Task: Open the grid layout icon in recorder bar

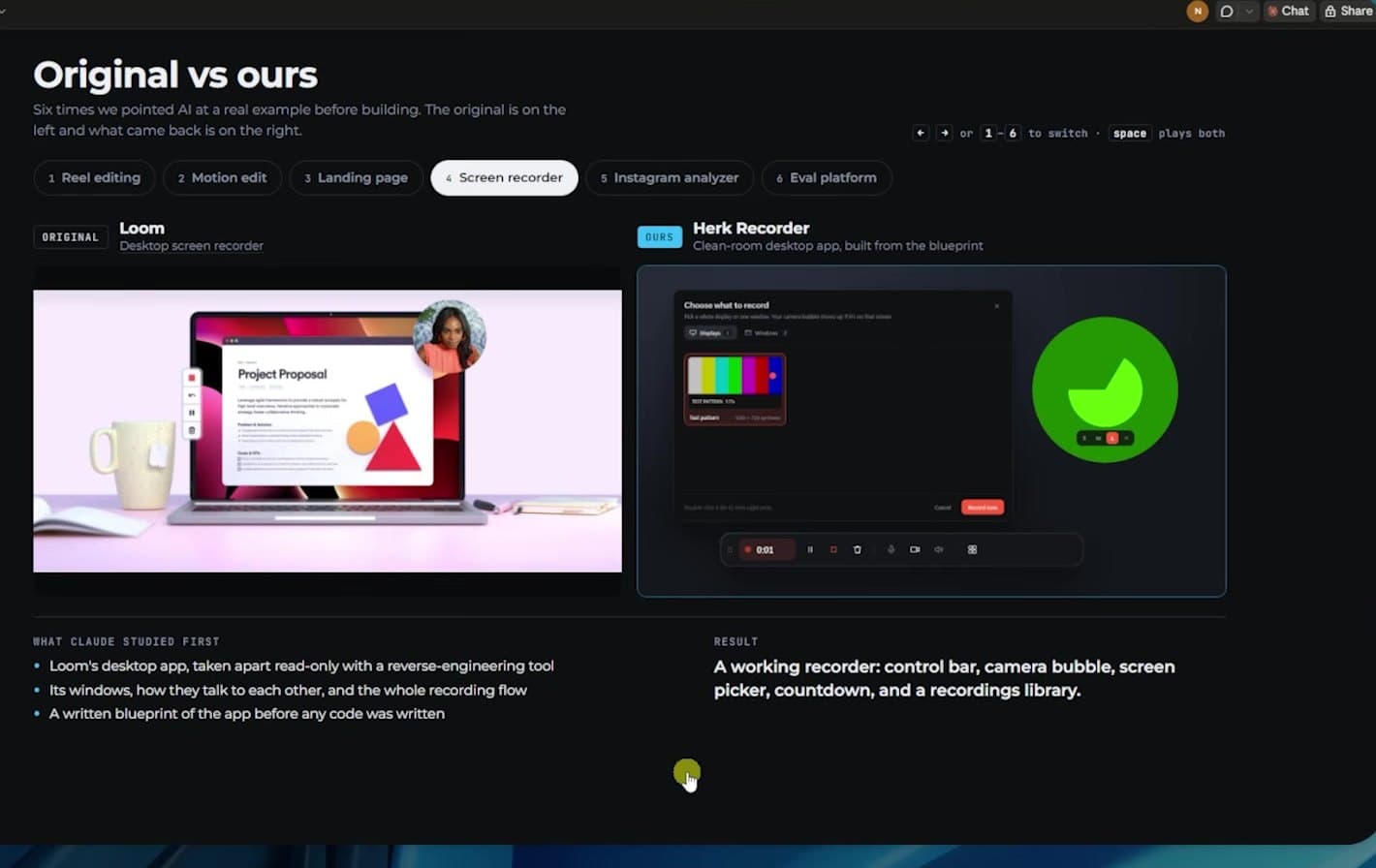Action: pos(972,549)
